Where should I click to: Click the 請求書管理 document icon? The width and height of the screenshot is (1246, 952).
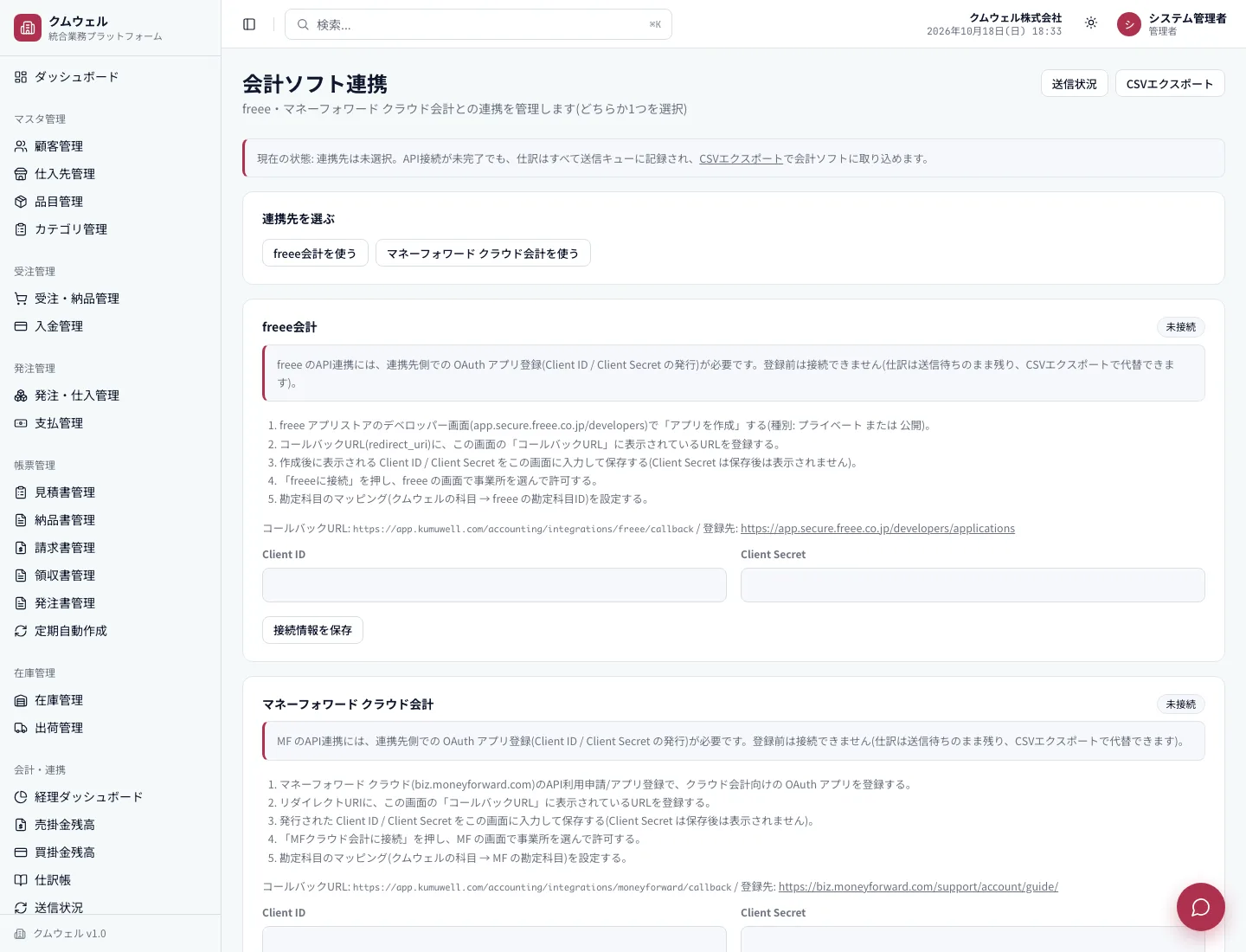point(21,548)
